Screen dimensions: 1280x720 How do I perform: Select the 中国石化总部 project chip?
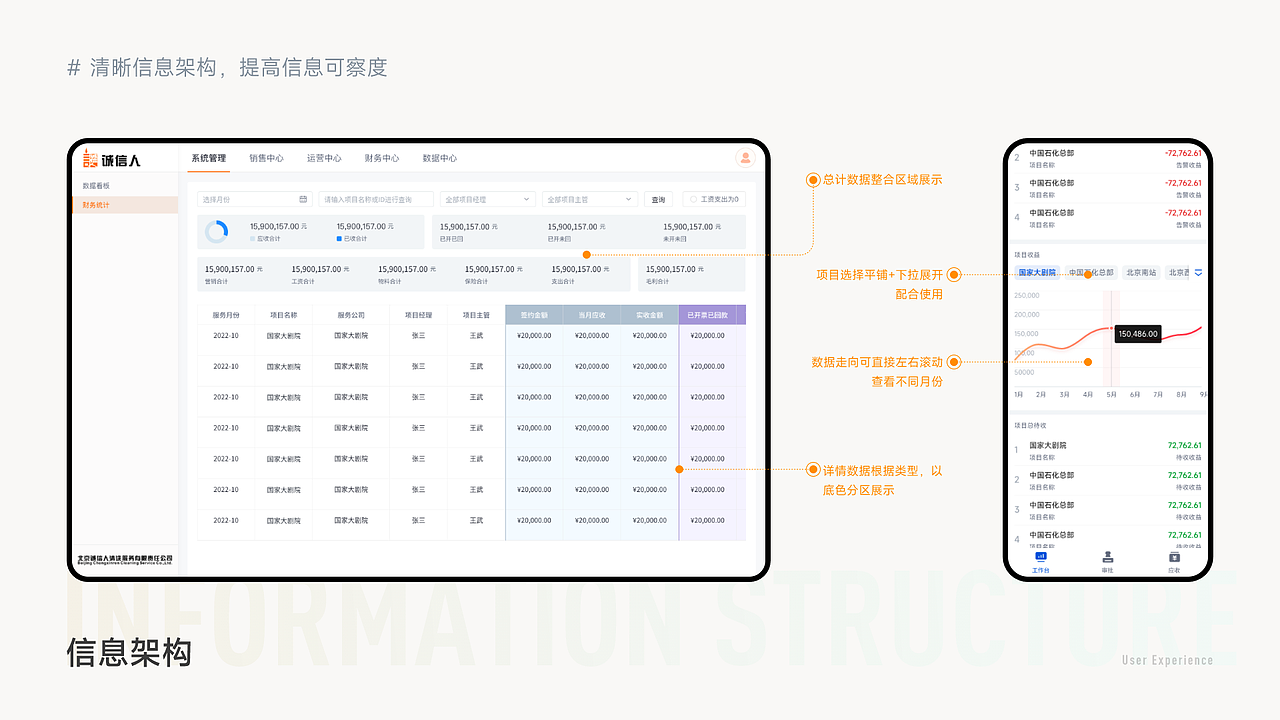(x=1091, y=272)
